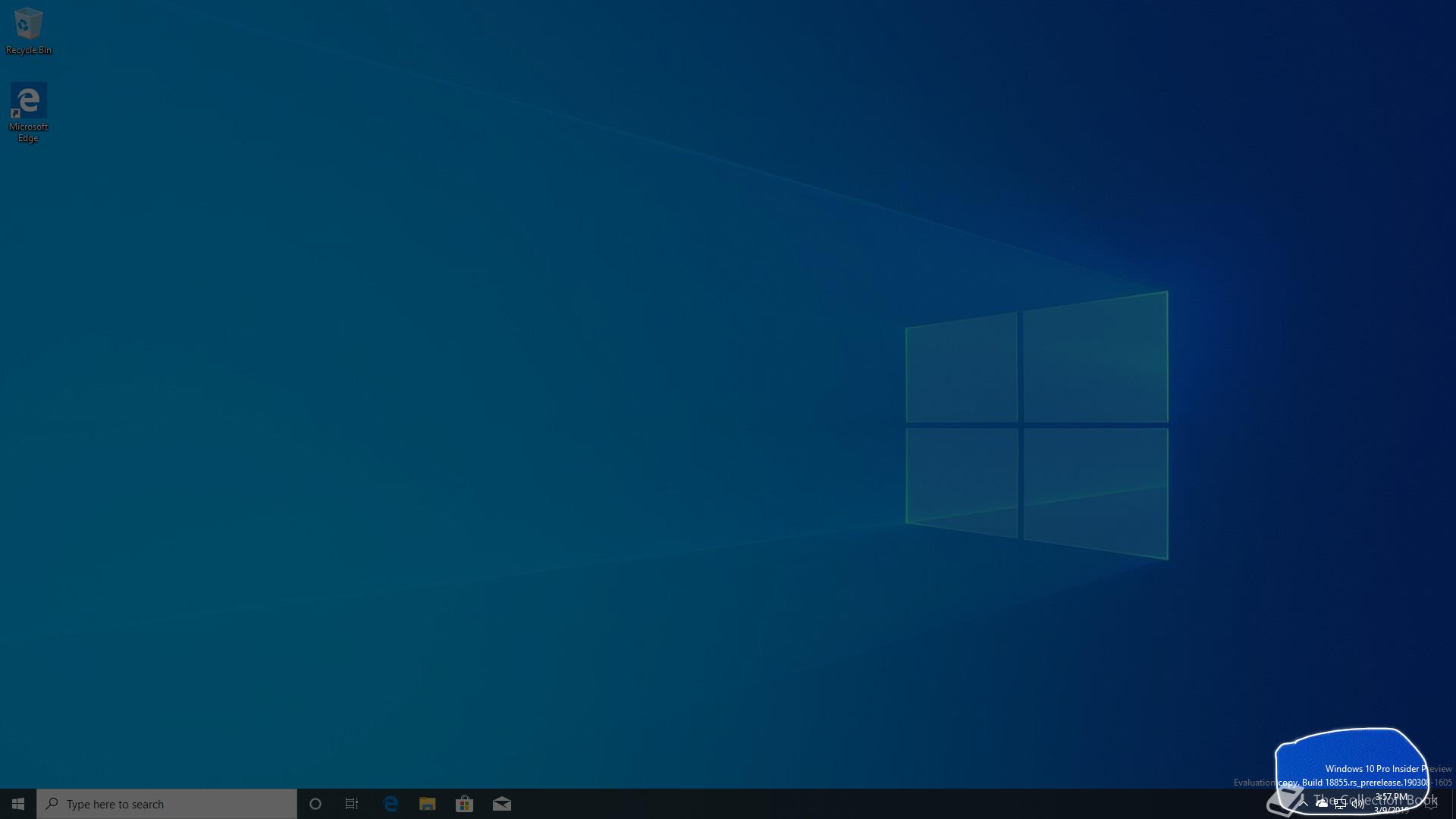This screenshot has width=1456, height=819.
Task: Select the Microsoft Edge desktop shortcut
Action: point(29,112)
